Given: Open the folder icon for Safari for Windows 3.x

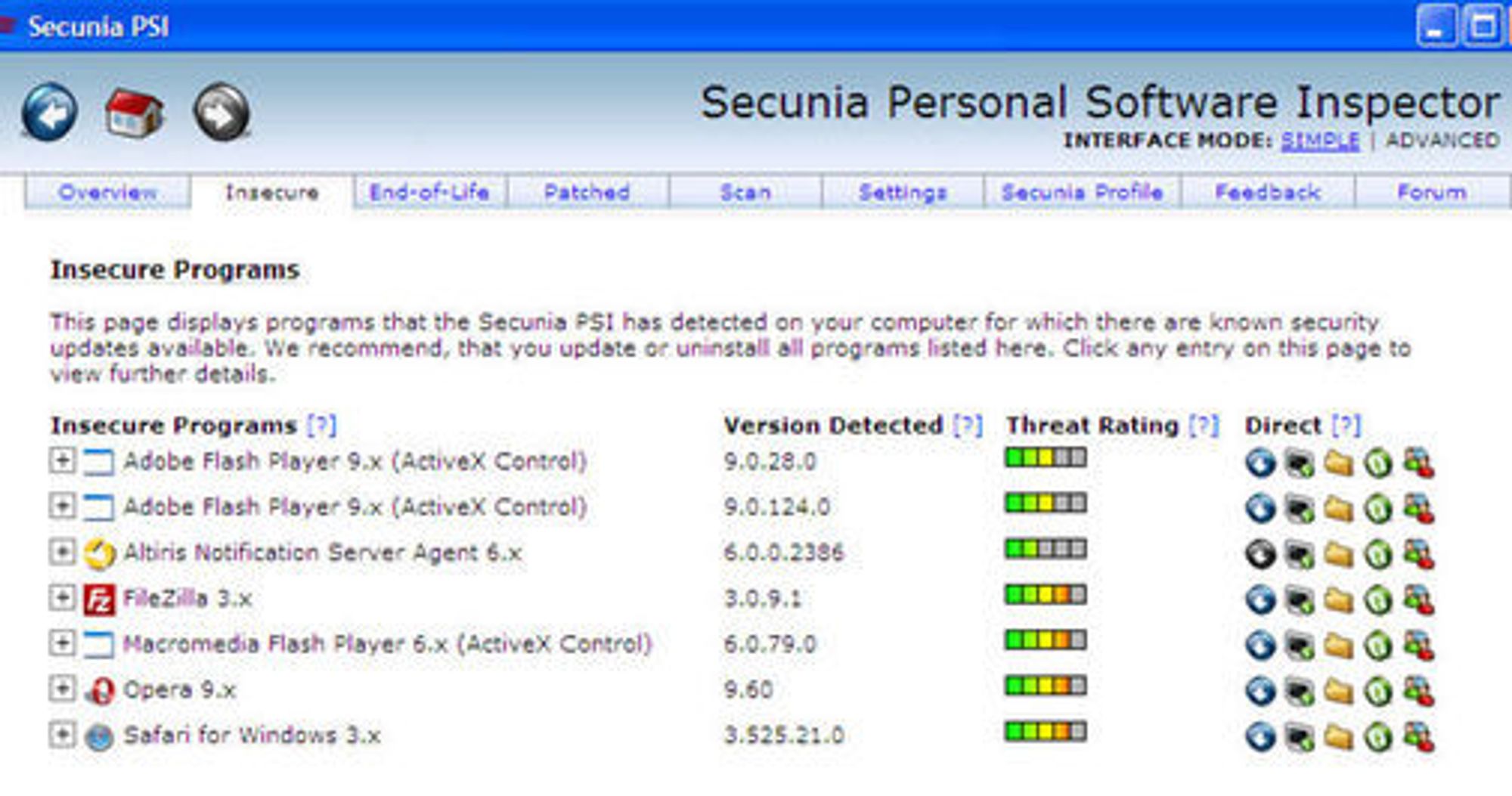Looking at the screenshot, I should click(1339, 736).
